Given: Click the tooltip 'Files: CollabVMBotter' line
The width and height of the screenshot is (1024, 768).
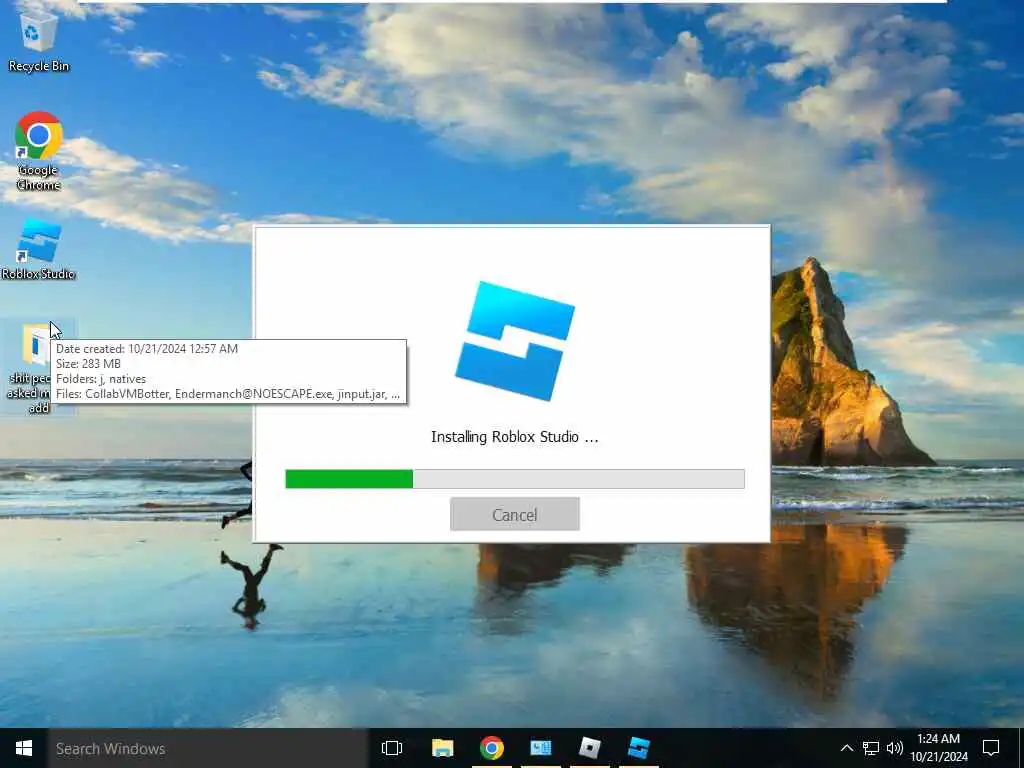Looking at the screenshot, I should click(227, 394).
